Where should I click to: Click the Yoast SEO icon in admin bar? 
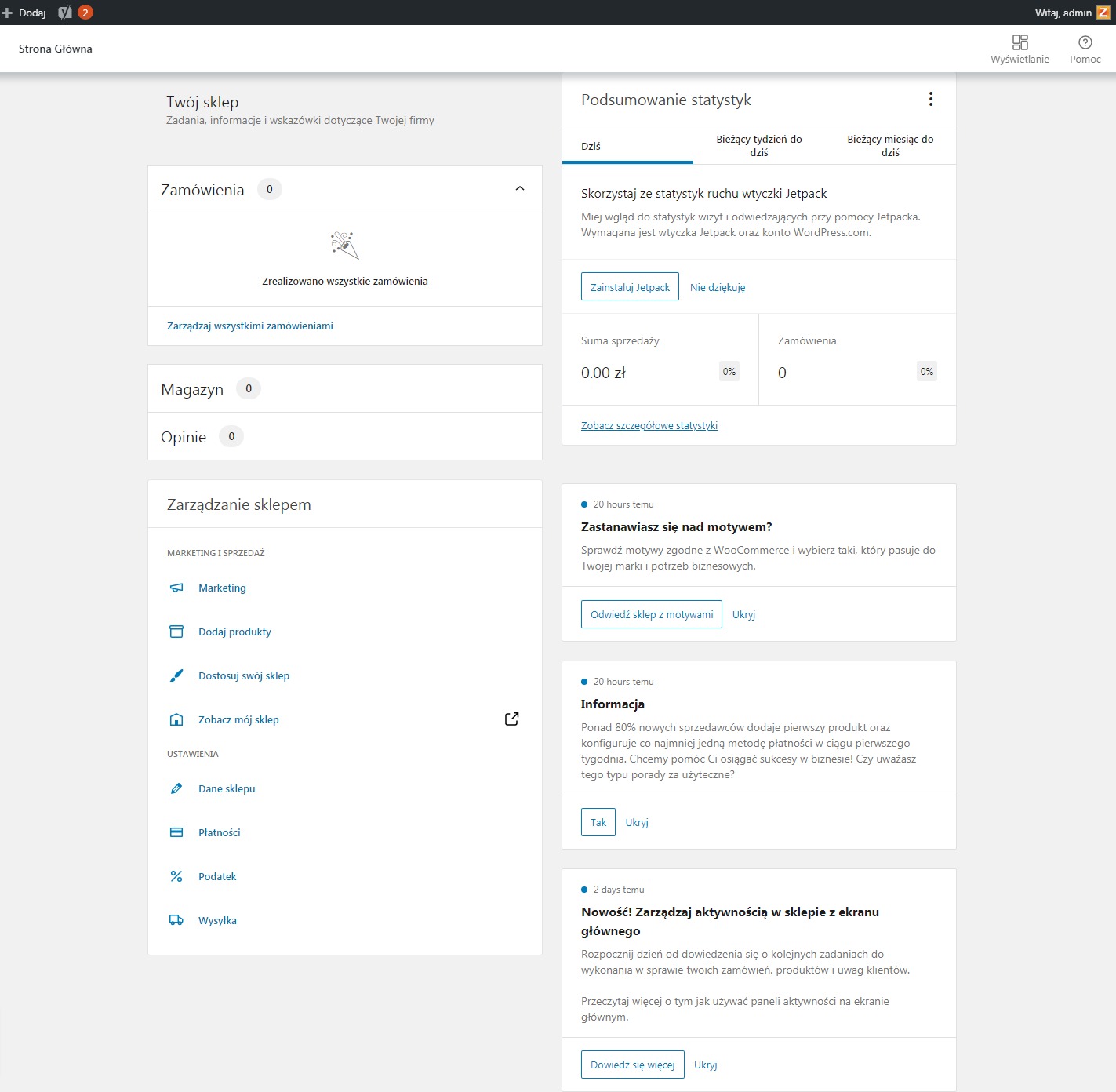click(65, 13)
